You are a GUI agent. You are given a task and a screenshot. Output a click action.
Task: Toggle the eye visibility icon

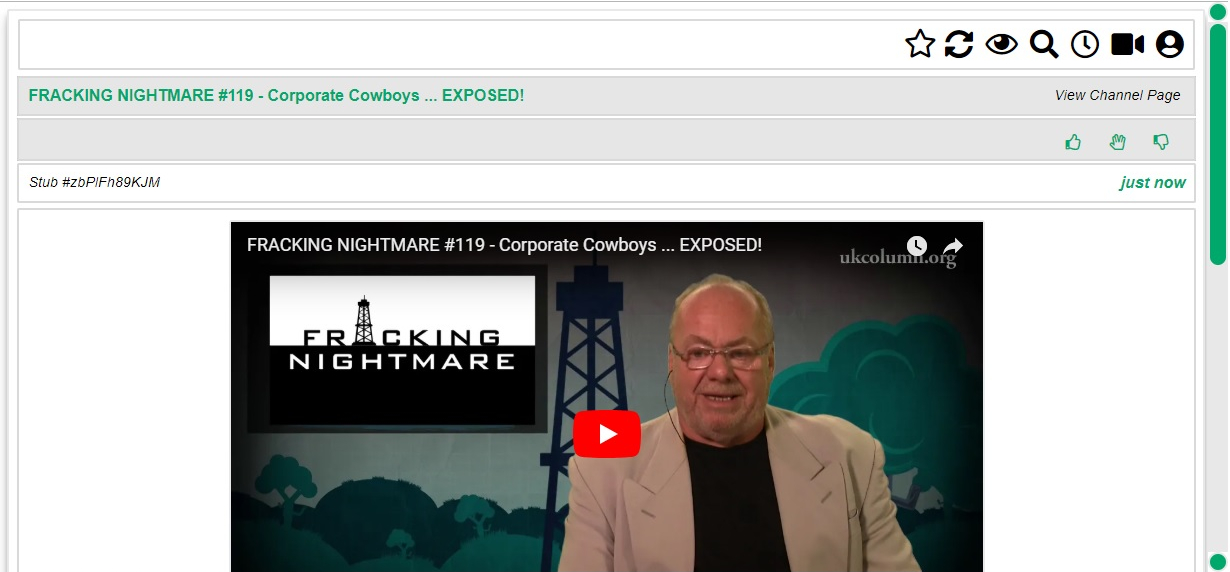[x=1001, y=44]
